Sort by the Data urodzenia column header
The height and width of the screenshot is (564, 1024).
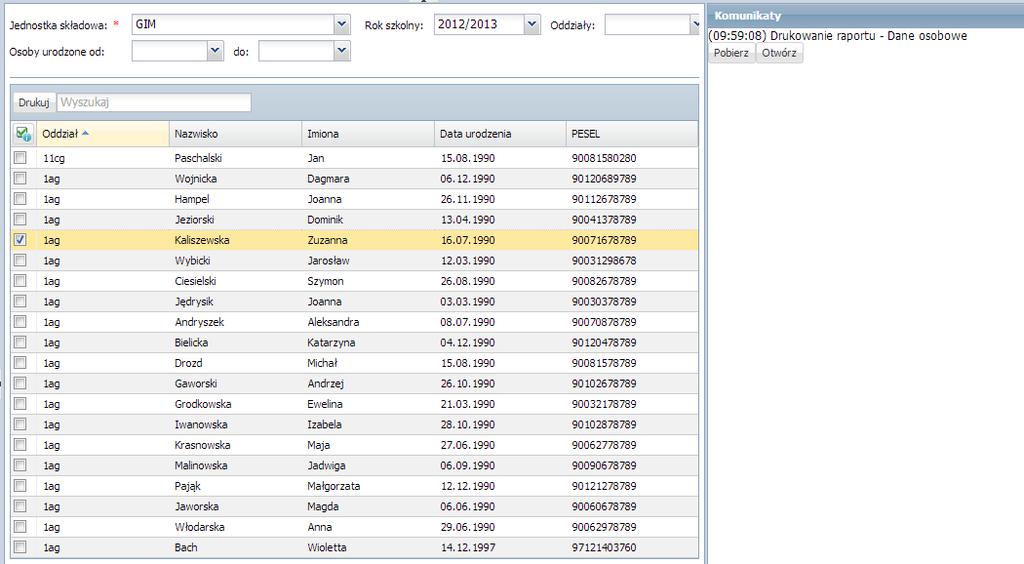point(500,134)
